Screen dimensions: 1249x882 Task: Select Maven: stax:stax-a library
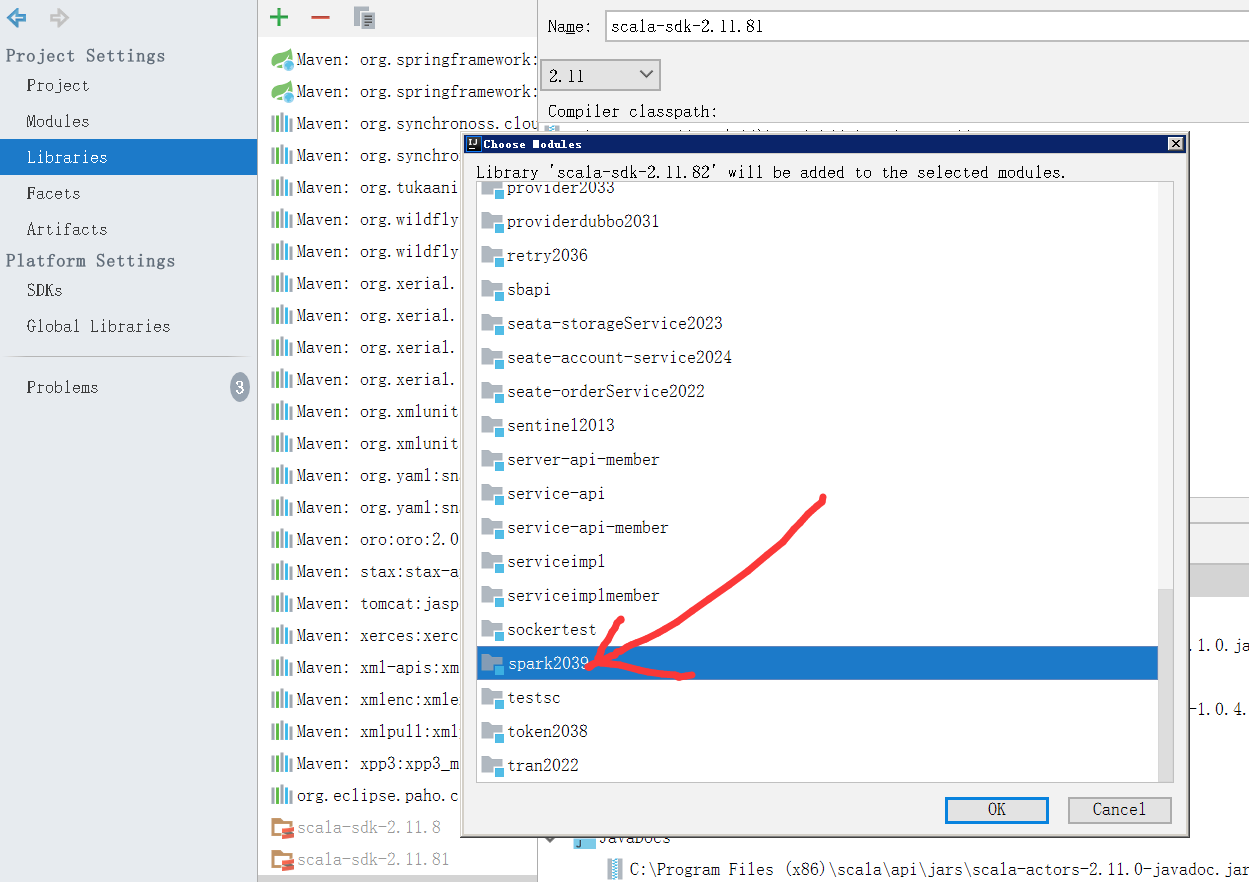pos(365,572)
